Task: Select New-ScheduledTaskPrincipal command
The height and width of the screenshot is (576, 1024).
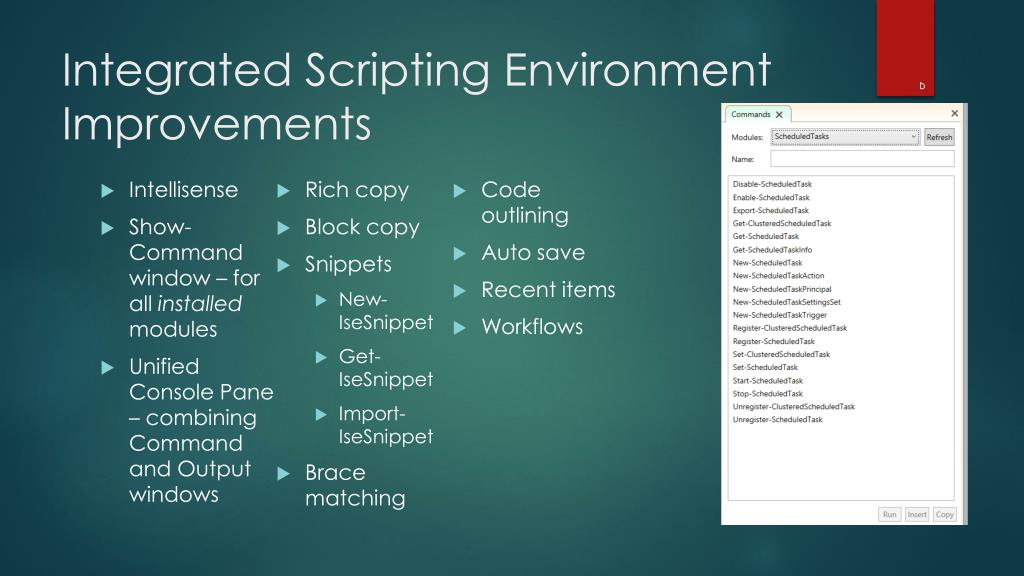Action: tap(782, 289)
